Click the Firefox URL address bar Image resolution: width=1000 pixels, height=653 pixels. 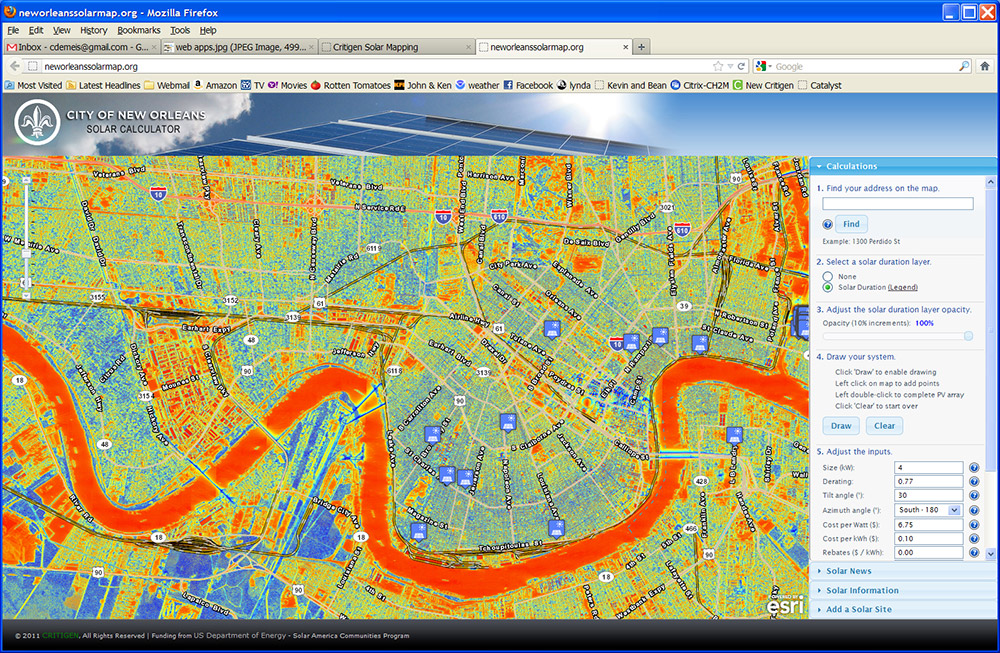376,66
